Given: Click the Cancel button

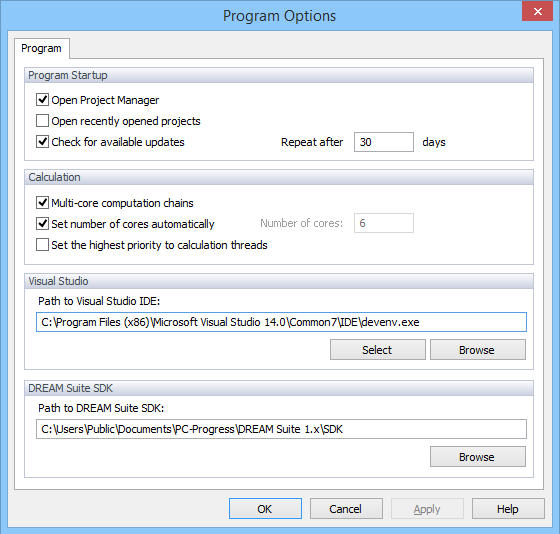Looking at the screenshot, I should click(x=346, y=509).
